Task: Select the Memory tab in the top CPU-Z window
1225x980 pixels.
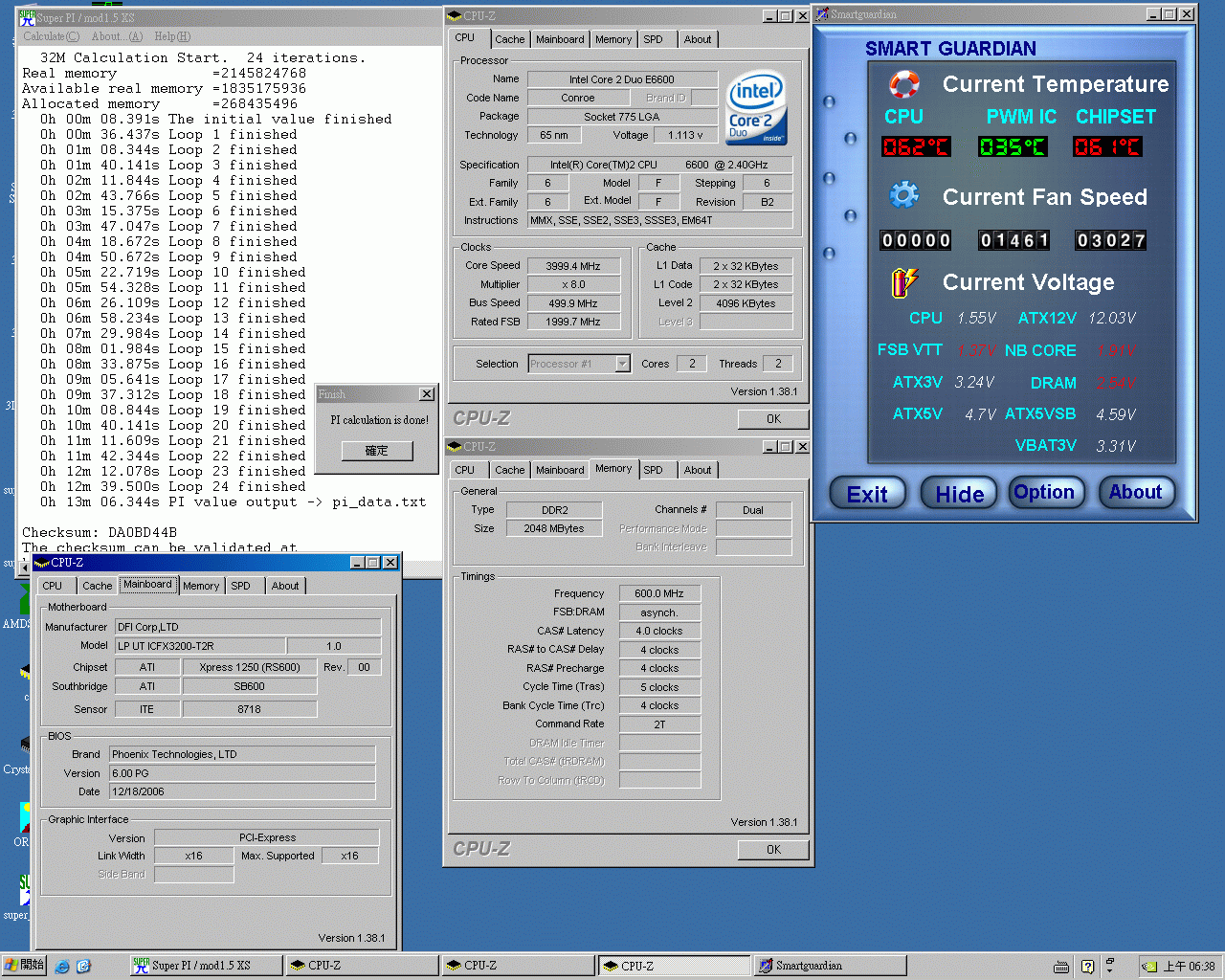Action: pyautogui.click(x=613, y=39)
